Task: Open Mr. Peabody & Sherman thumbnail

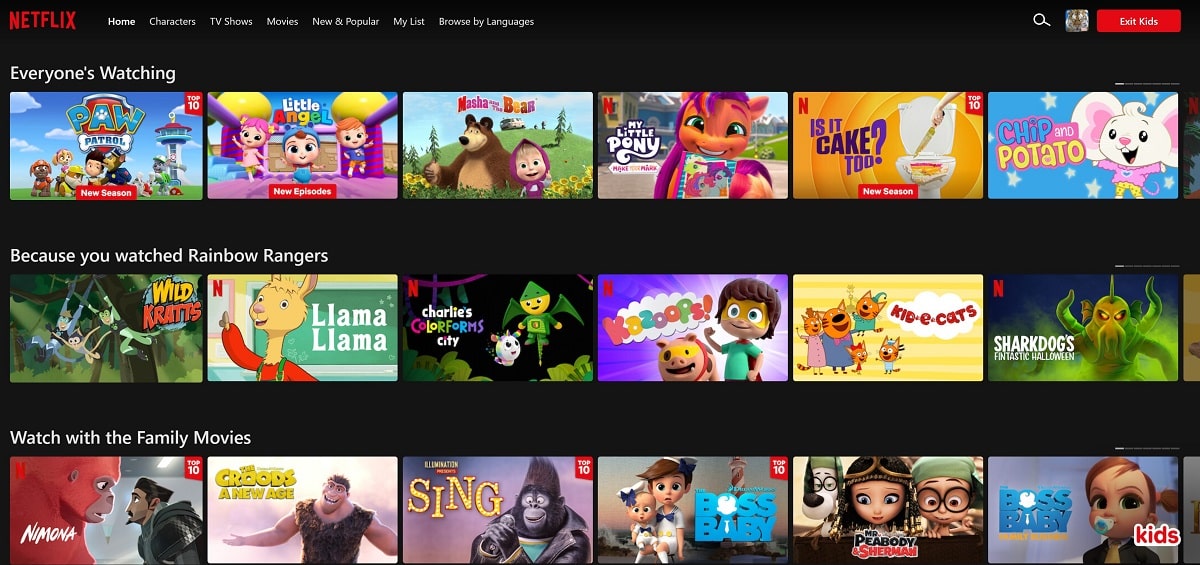Action: 888,511
